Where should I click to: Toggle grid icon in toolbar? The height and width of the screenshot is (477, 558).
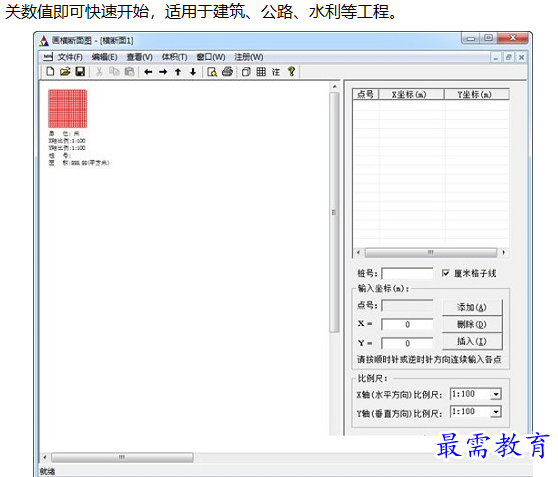[x=261, y=72]
